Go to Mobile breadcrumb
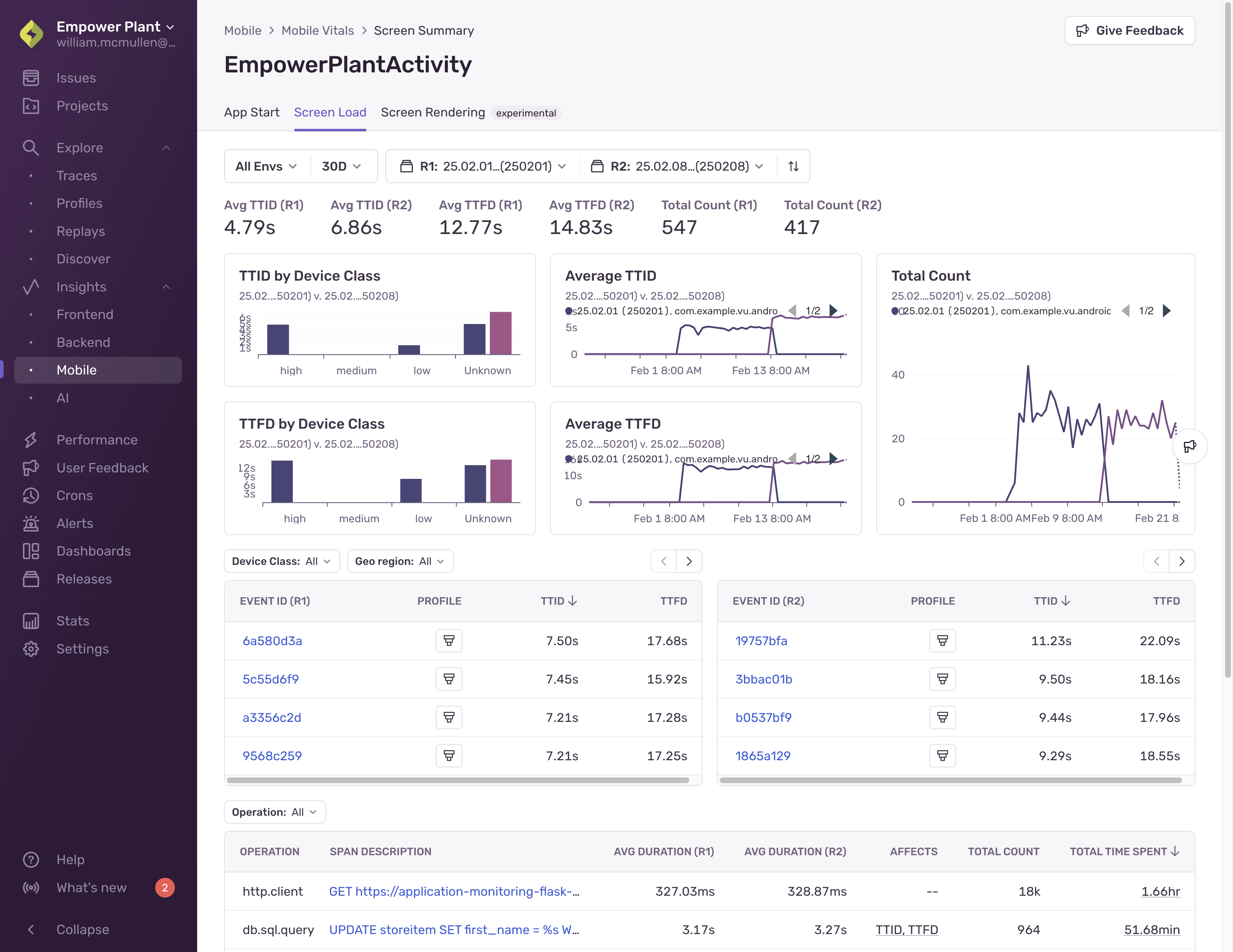 pyautogui.click(x=242, y=30)
